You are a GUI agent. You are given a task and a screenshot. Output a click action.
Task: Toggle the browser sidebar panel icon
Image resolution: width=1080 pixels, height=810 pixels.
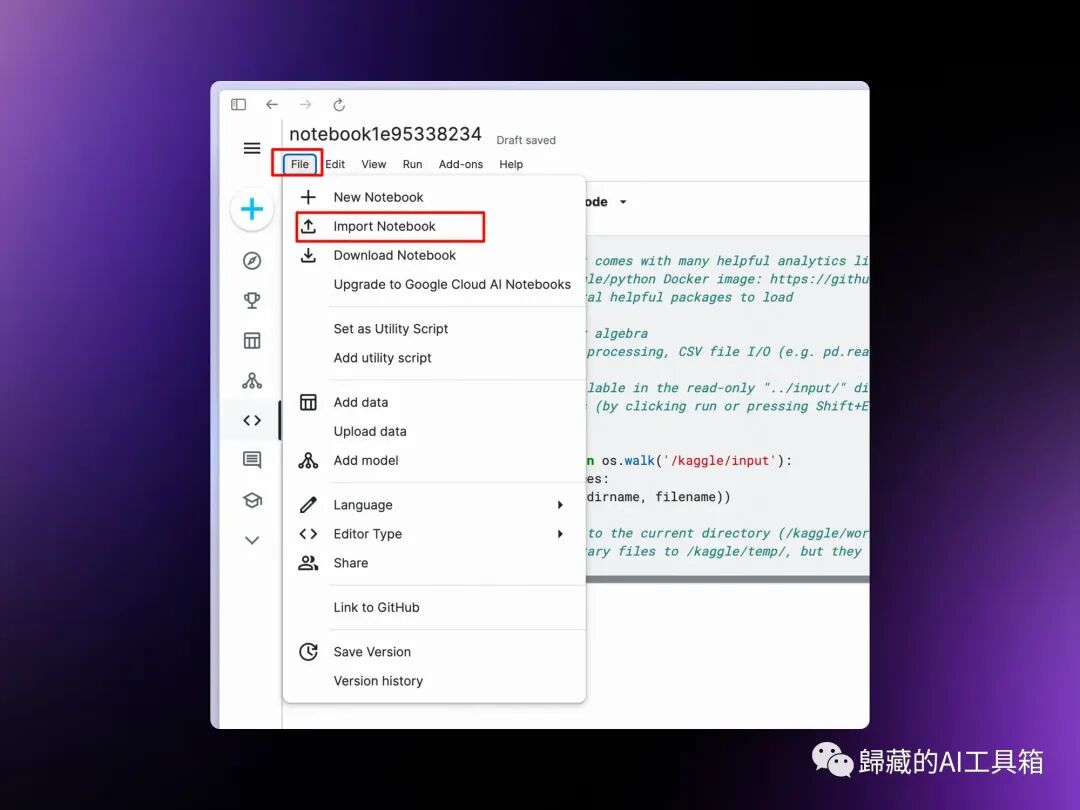[x=238, y=105]
